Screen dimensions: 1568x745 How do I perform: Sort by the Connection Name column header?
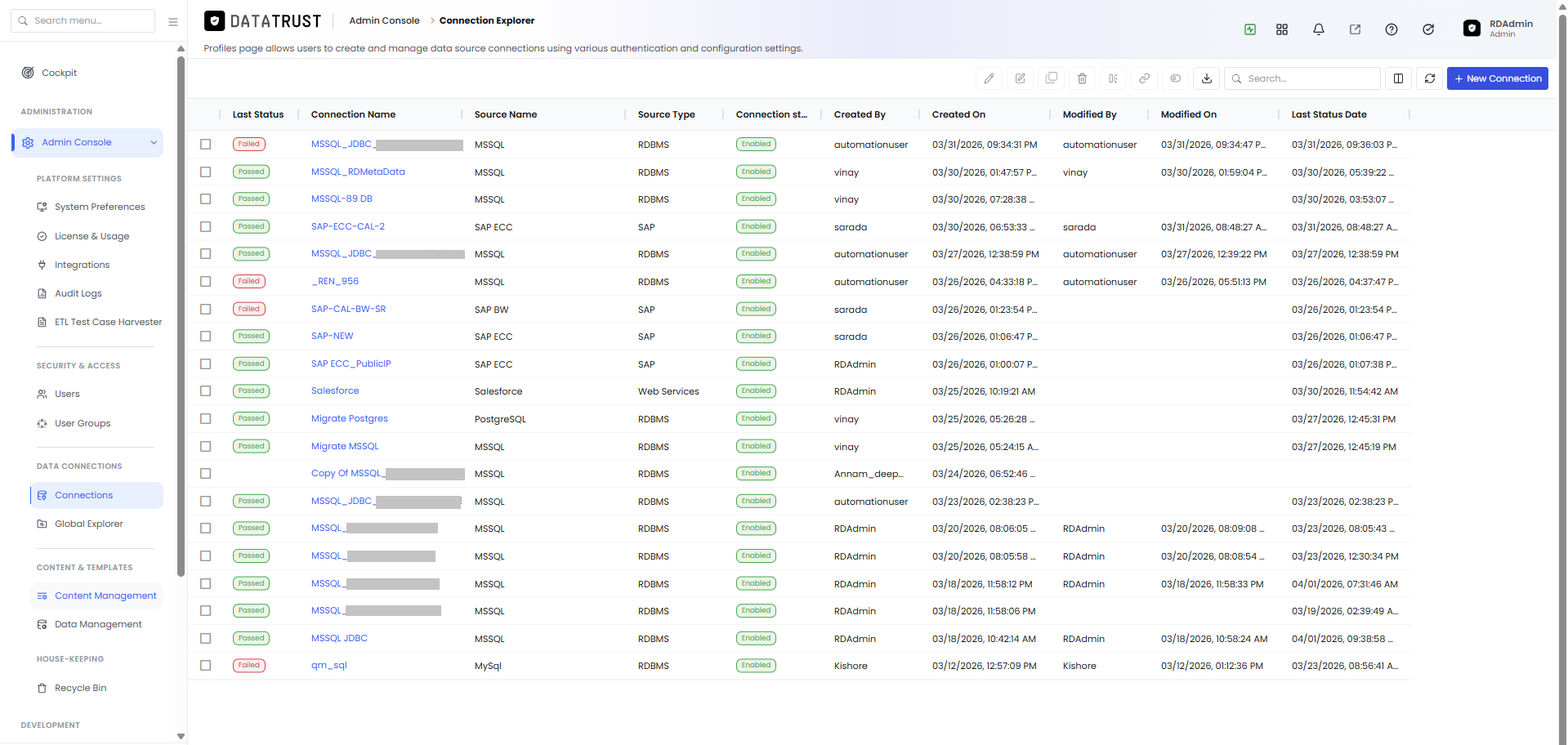pyautogui.click(x=353, y=114)
